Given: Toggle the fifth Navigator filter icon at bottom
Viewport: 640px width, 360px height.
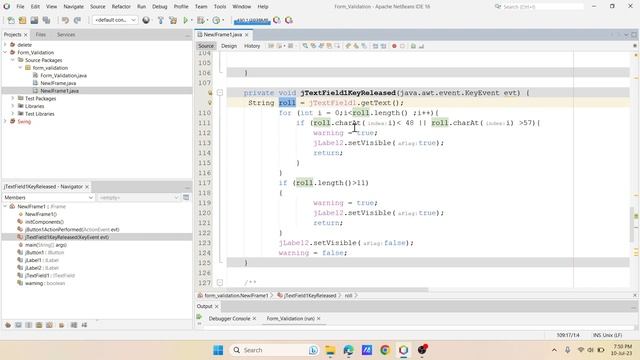Looking at the screenshot, I should (49, 325).
